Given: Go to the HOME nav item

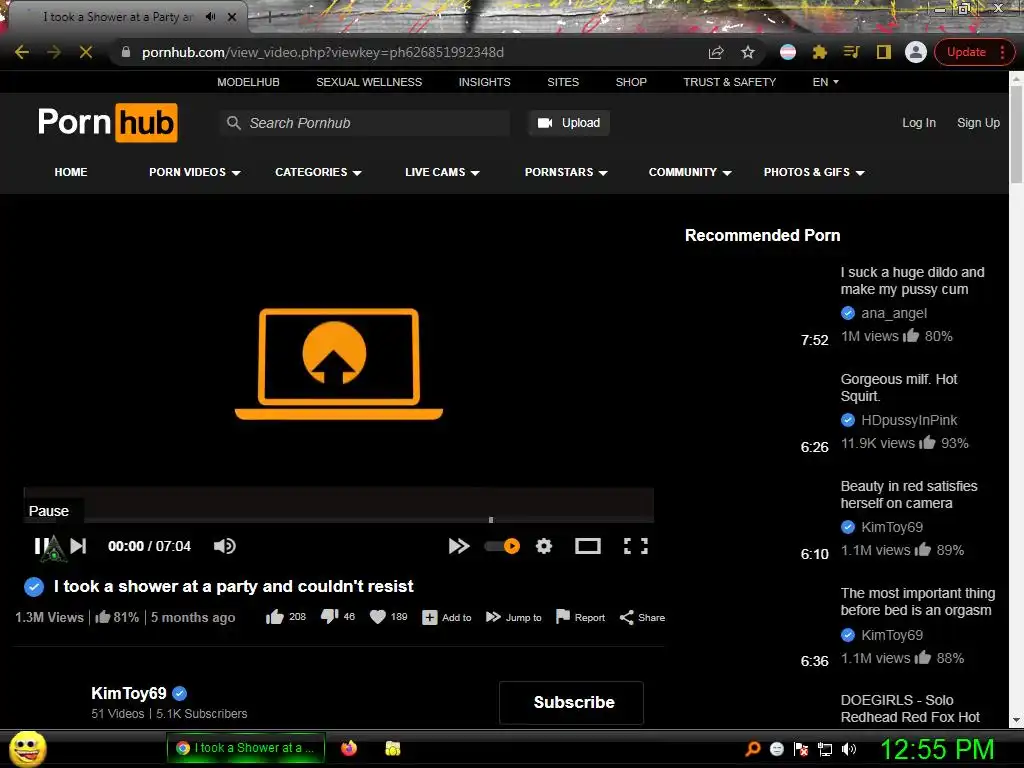Looking at the screenshot, I should [x=71, y=172].
